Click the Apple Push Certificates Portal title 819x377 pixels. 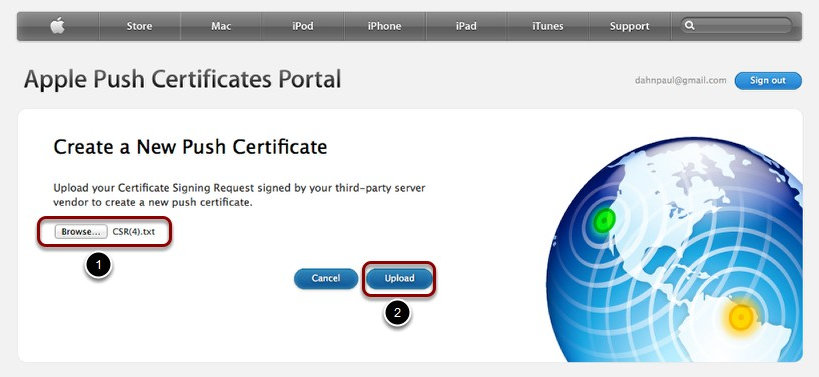(182, 79)
